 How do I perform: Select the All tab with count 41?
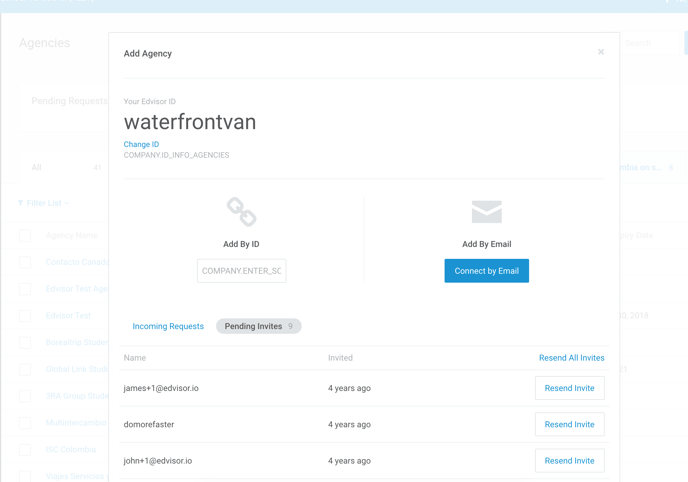[x=66, y=168]
